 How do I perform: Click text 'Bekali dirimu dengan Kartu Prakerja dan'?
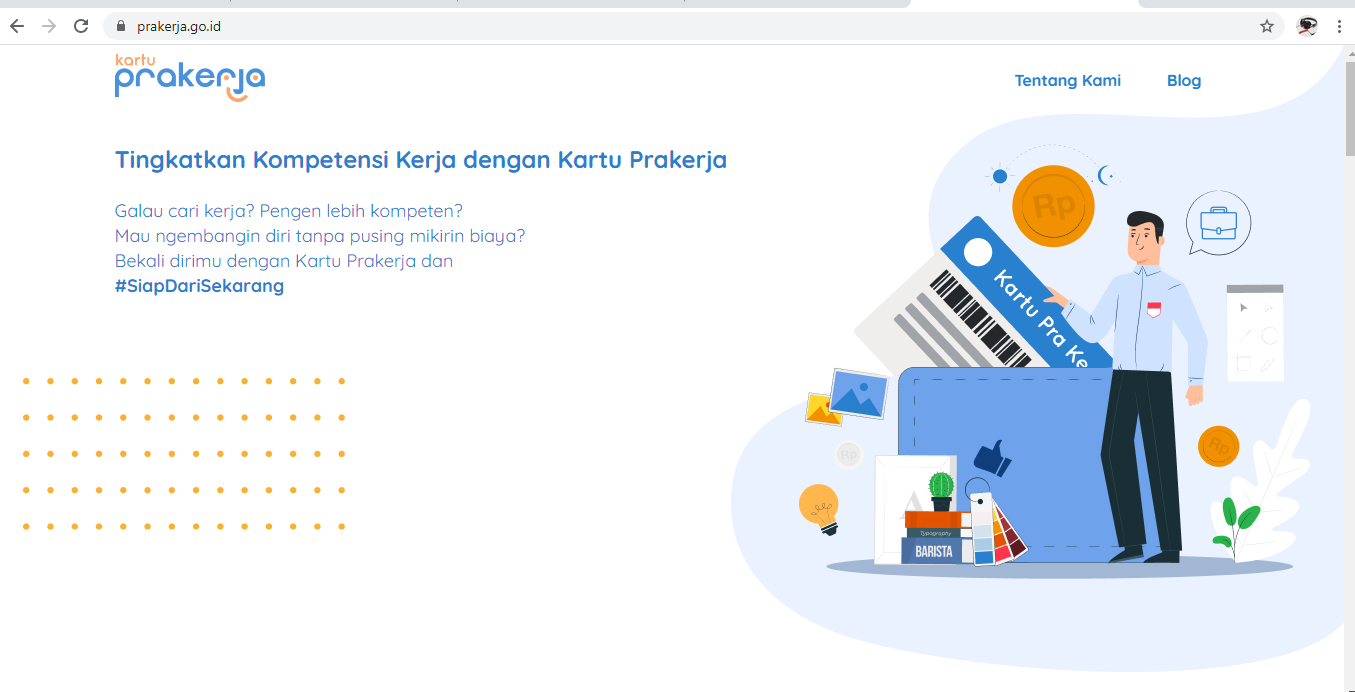coord(284,261)
